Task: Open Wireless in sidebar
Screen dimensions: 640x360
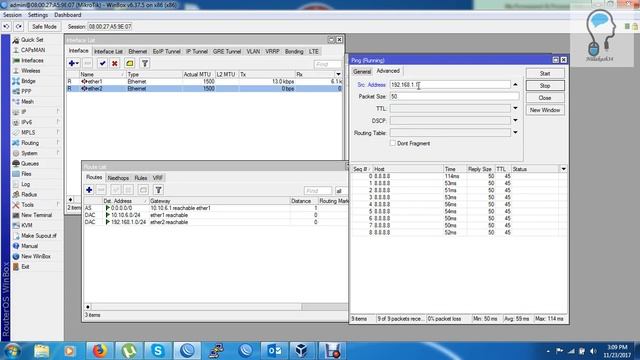Action: pos(31,71)
